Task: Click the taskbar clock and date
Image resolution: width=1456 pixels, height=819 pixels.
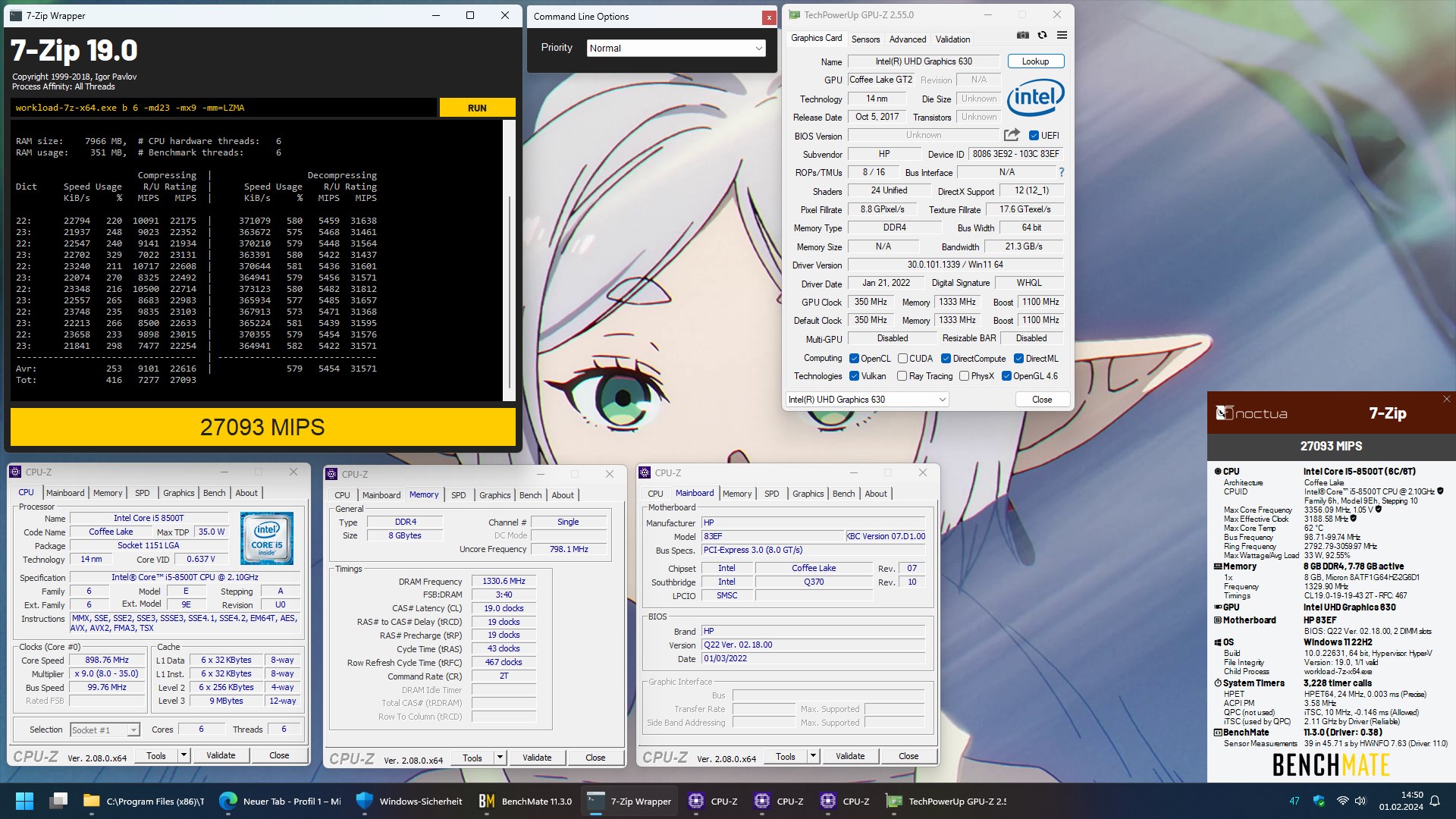Action: (x=1401, y=801)
